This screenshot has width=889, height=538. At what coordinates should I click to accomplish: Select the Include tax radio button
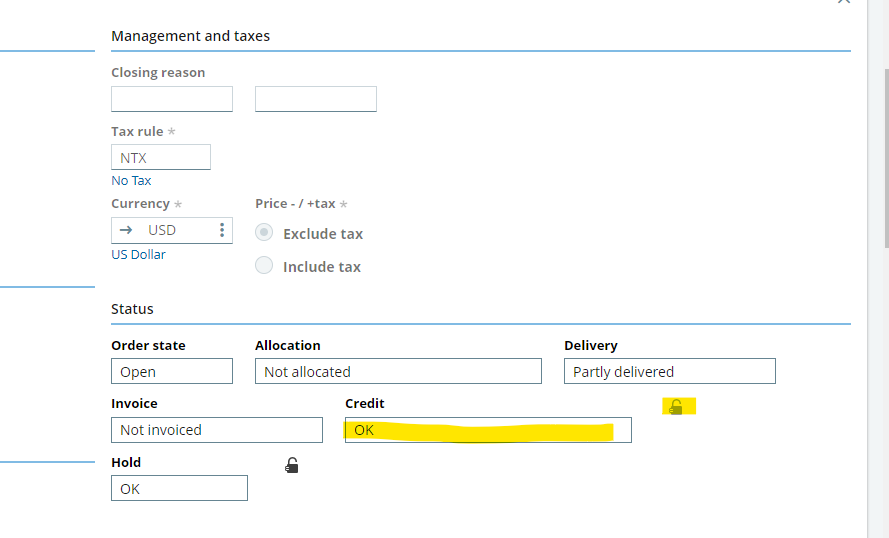click(x=264, y=265)
